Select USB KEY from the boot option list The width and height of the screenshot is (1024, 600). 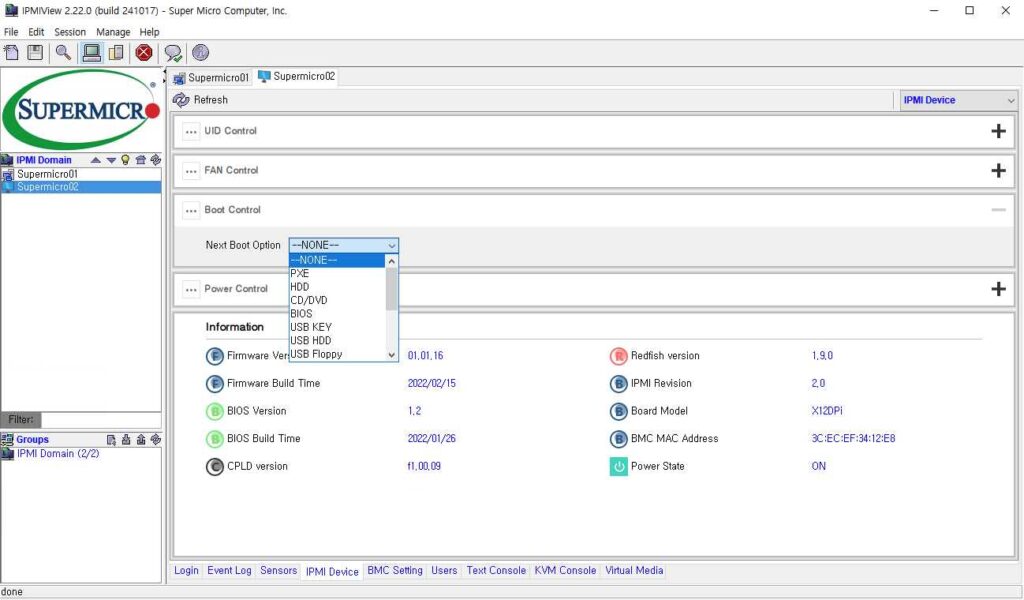[337, 327]
